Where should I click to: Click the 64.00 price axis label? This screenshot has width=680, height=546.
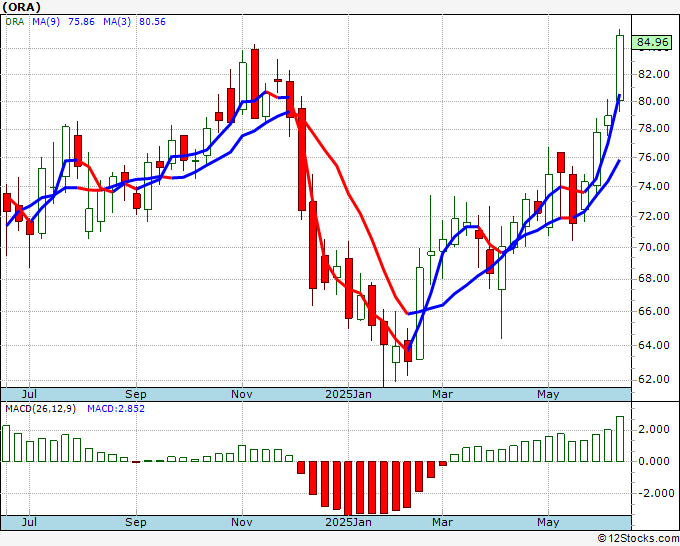654,345
